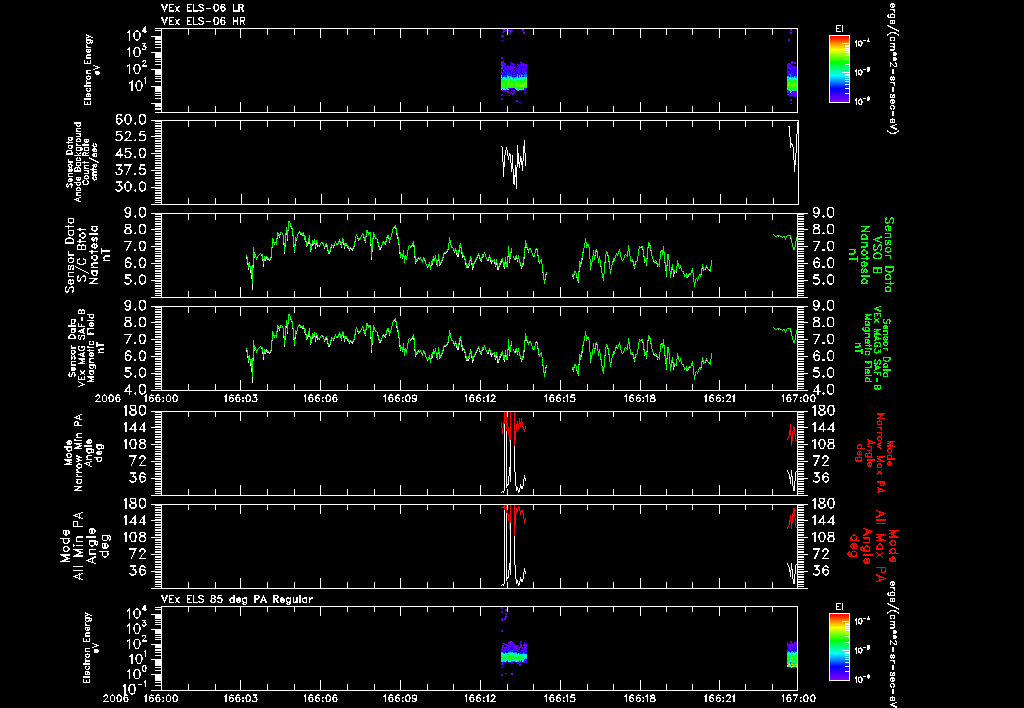Viewport: 1024px width, 708px height.
Task: Click the 'EI' label above the bottom color bar
Action: coord(839,607)
